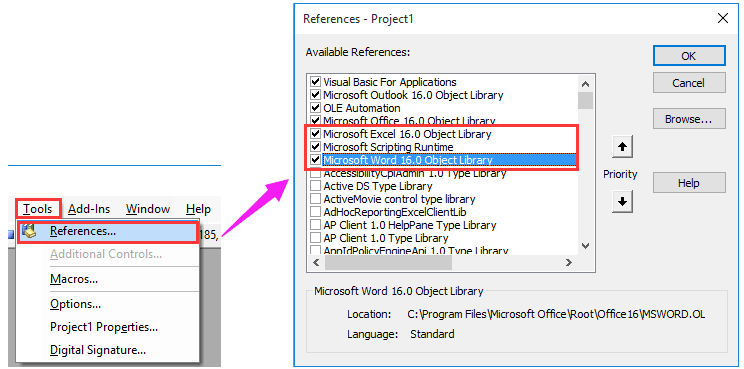The image size is (744, 369).
Task: Uncheck Microsoft Word 16.0 Object Library
Action: (315, 160)
